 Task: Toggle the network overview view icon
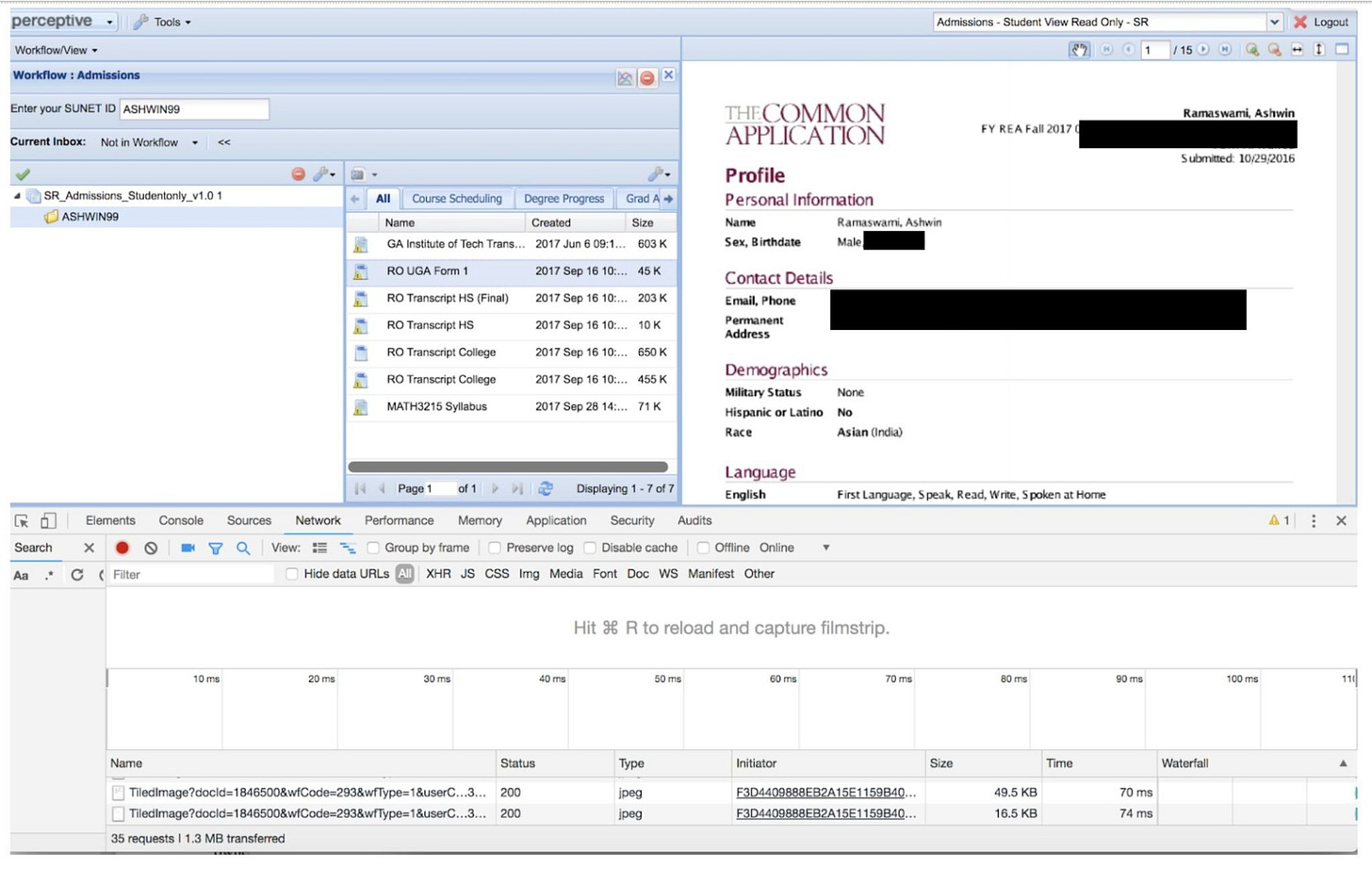point(348,548)
